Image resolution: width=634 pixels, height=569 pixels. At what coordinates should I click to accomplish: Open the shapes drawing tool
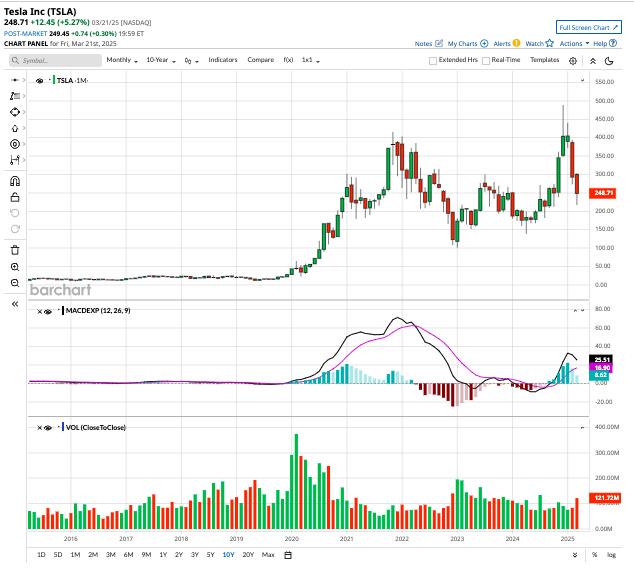[15, 112]
